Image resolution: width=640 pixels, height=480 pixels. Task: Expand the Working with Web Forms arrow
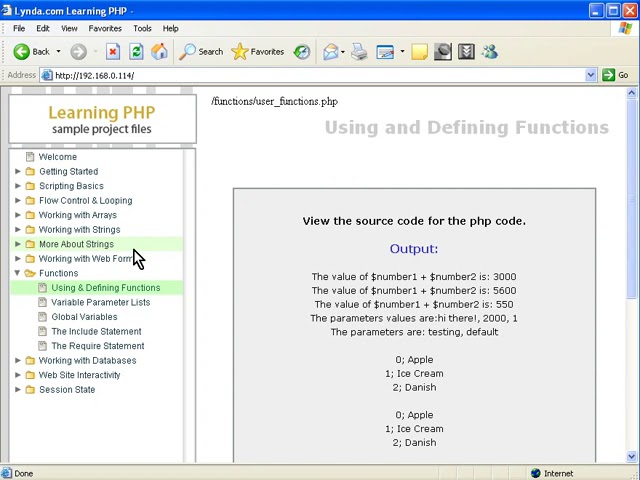coord(18,258)
